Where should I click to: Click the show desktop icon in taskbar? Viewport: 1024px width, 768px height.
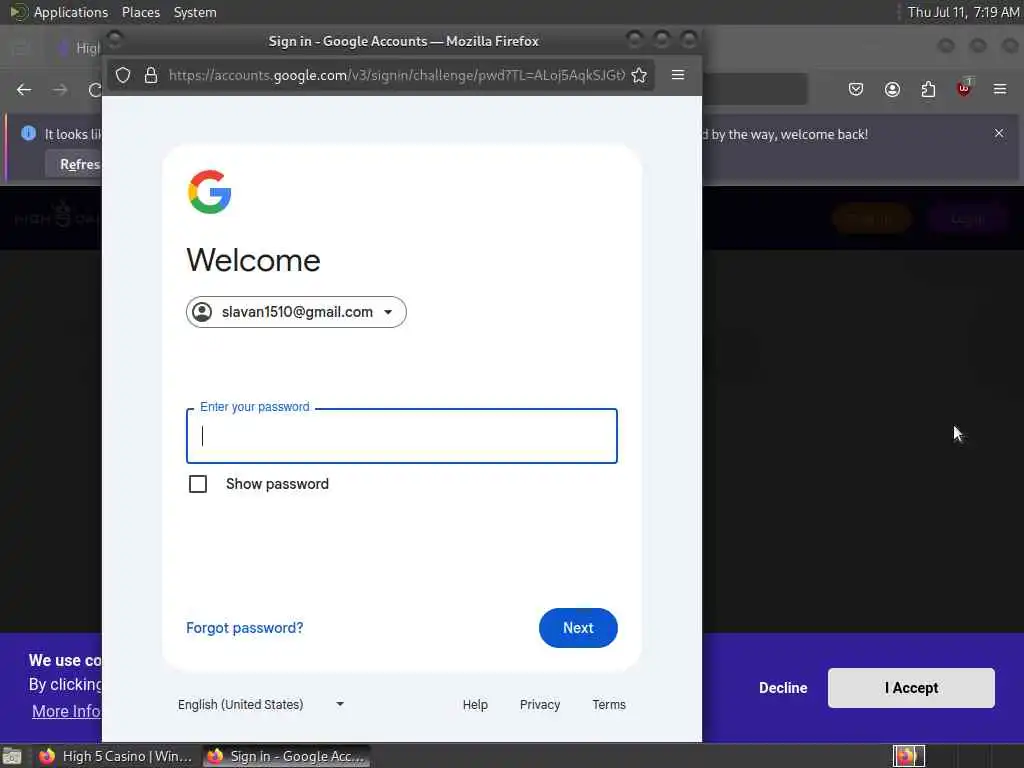[12, 756]
